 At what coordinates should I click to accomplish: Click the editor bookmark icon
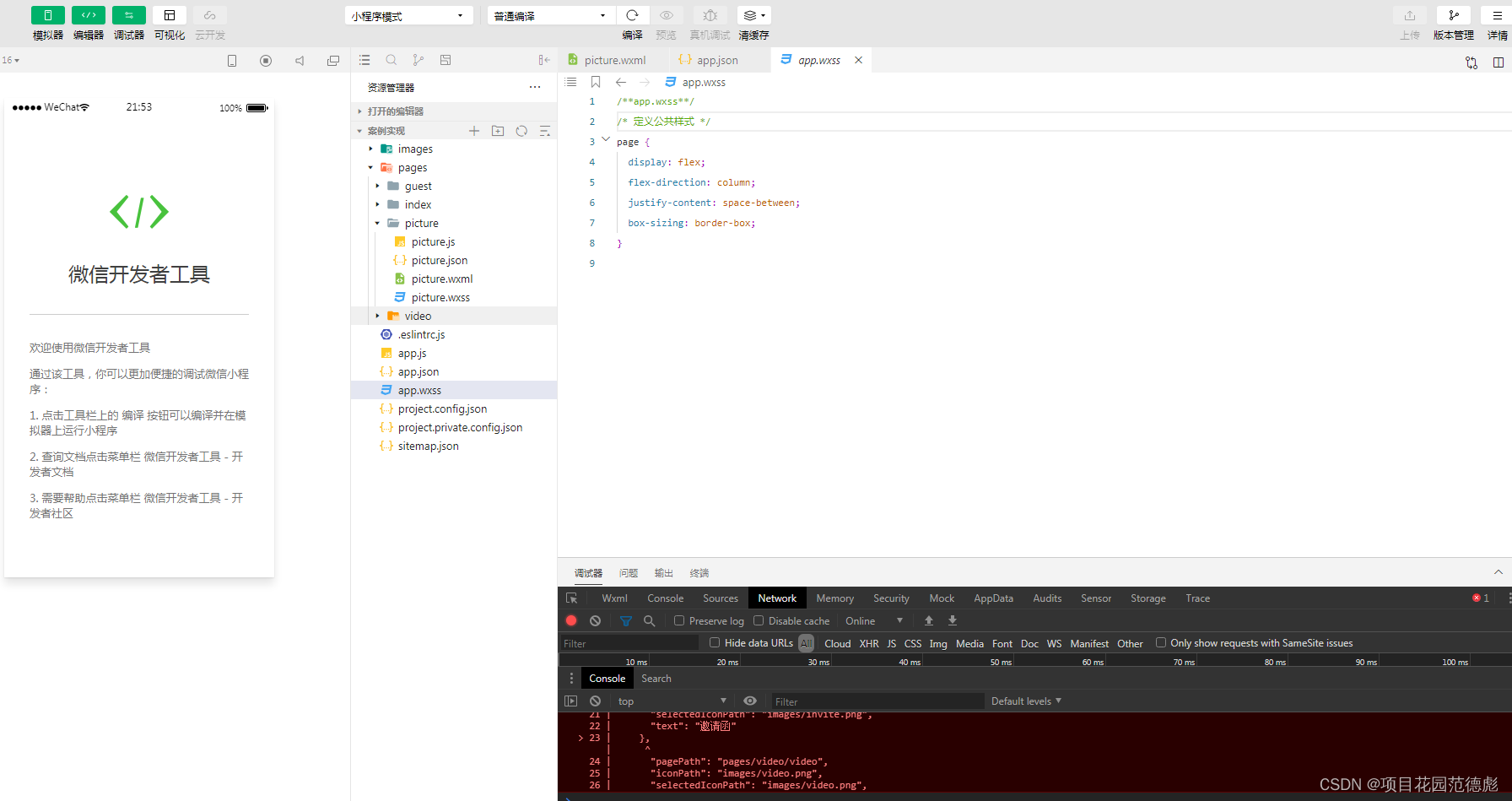pyautogui.click(x=596, y=82)
